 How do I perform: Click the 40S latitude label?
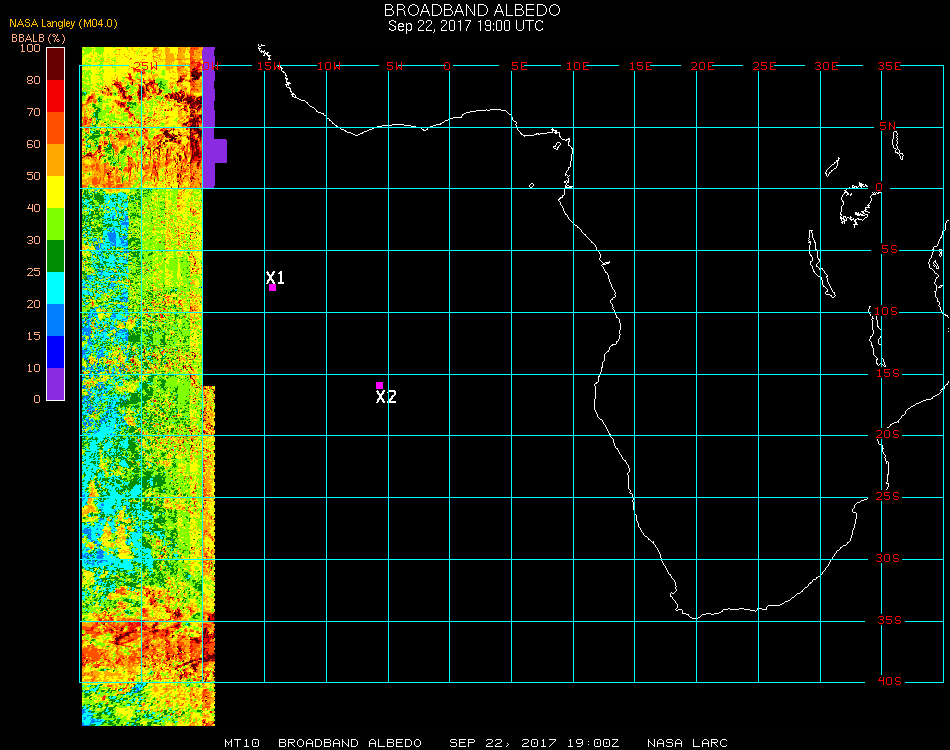(x=889, y=682)
